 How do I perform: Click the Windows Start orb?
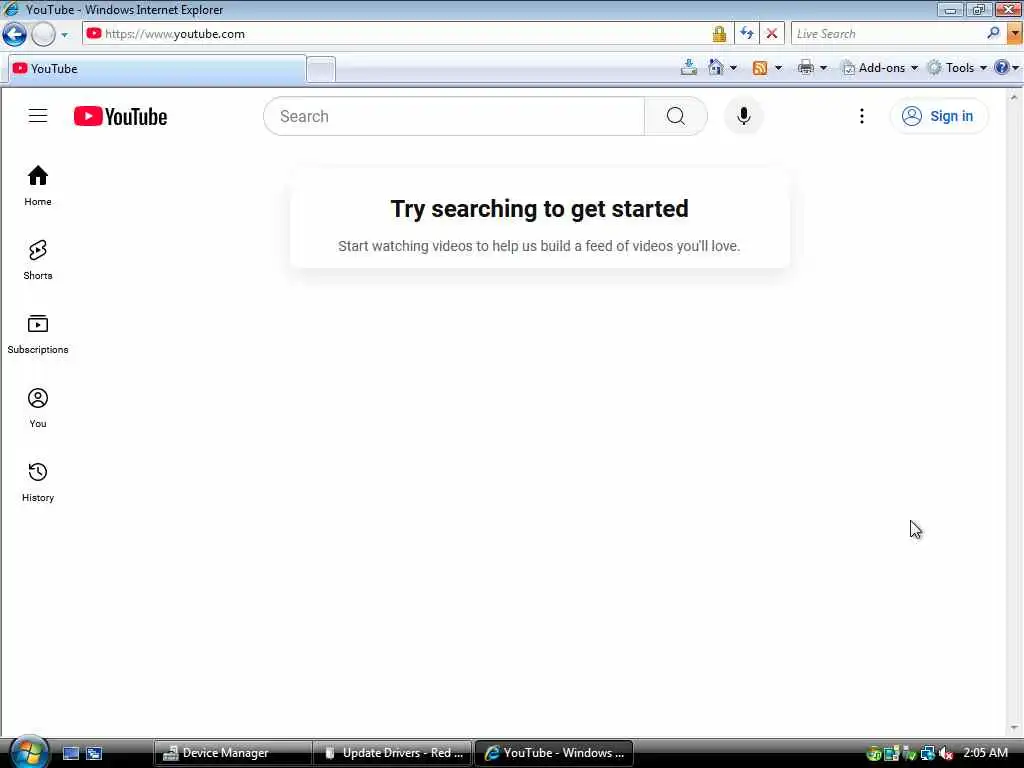point(29,752)
